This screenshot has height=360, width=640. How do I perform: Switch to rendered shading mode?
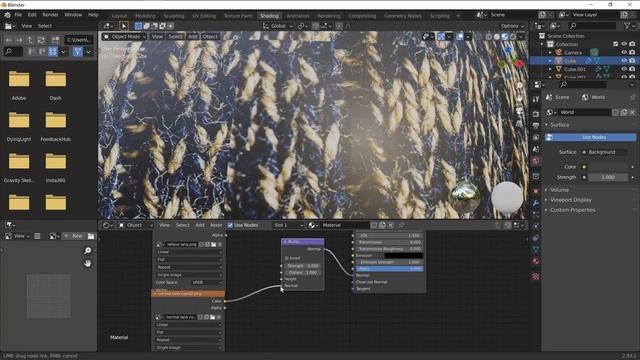(513, 37)
